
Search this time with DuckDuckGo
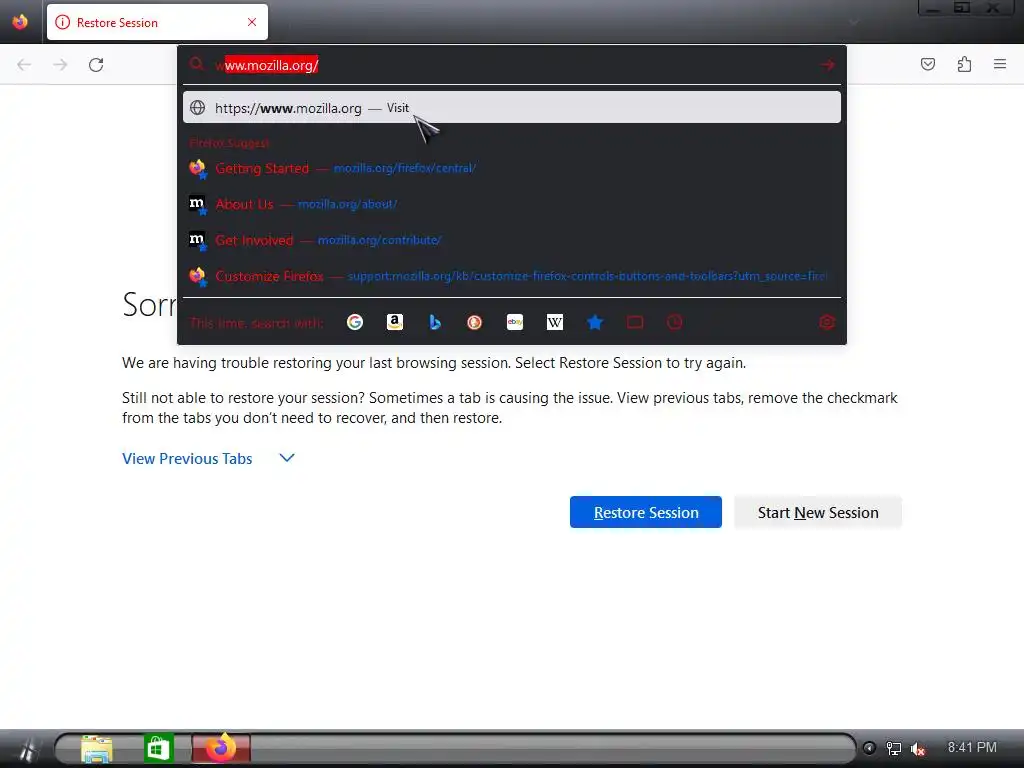point(475,322)
